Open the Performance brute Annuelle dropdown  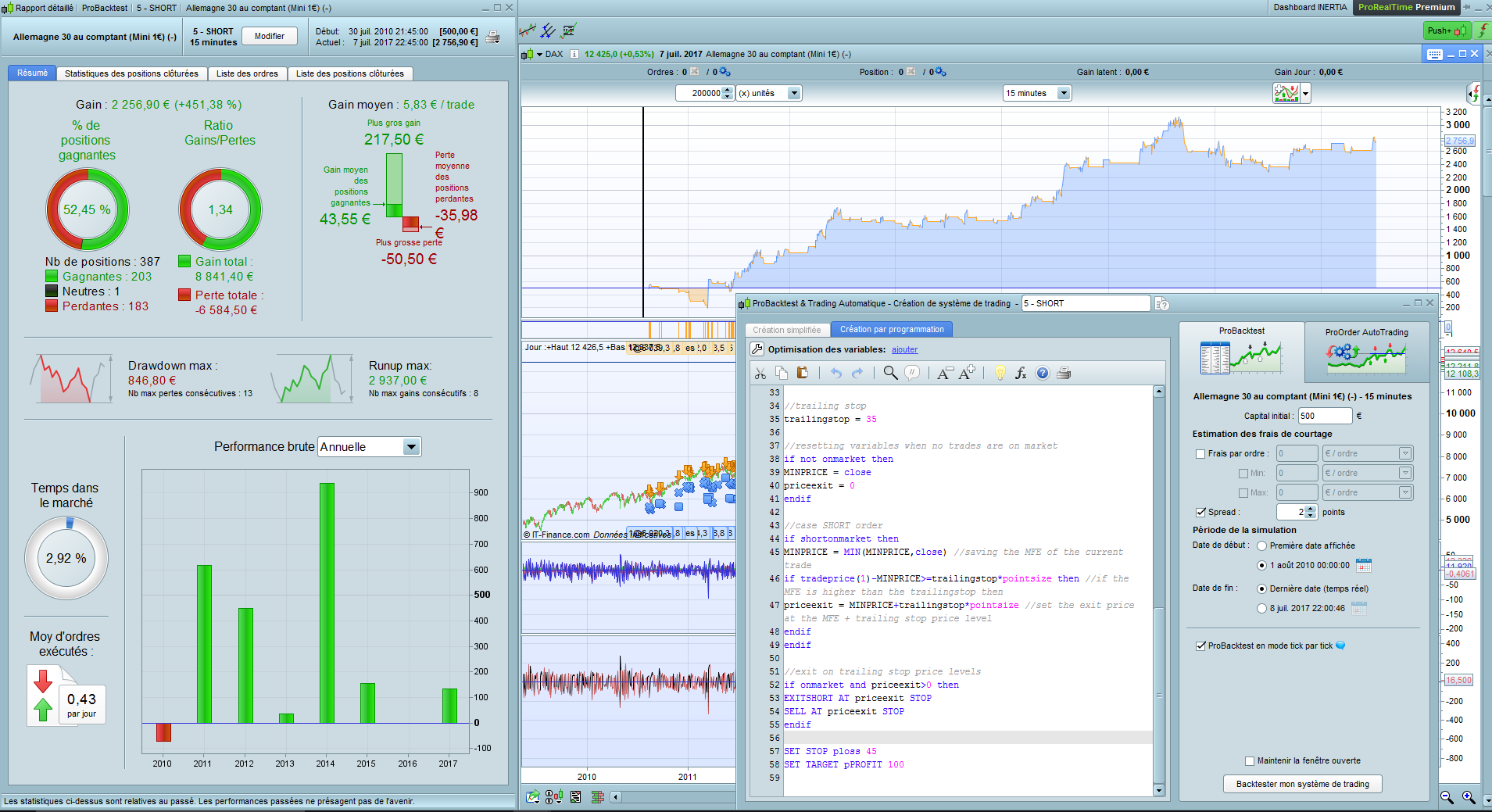tap(411, 447)
